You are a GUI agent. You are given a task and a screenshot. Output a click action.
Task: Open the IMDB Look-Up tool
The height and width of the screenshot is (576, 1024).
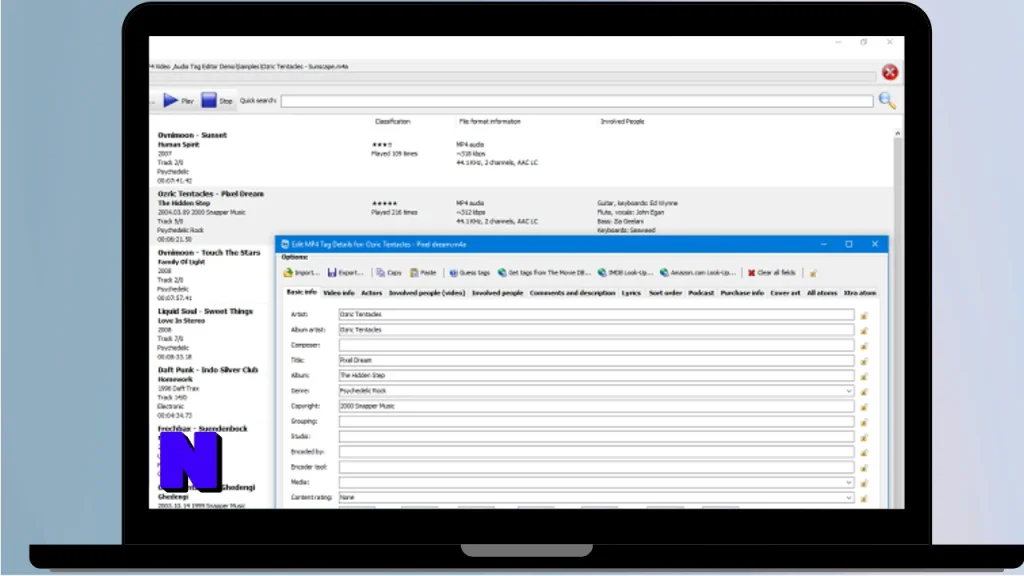(x=625, y=273)
